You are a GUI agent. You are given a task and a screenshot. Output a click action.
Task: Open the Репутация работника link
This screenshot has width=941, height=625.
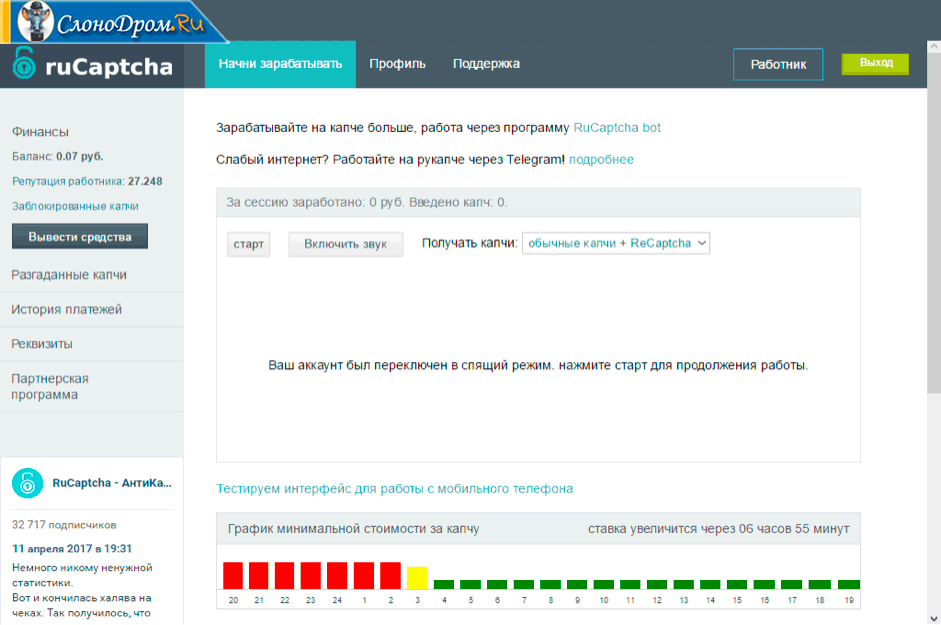87,181
